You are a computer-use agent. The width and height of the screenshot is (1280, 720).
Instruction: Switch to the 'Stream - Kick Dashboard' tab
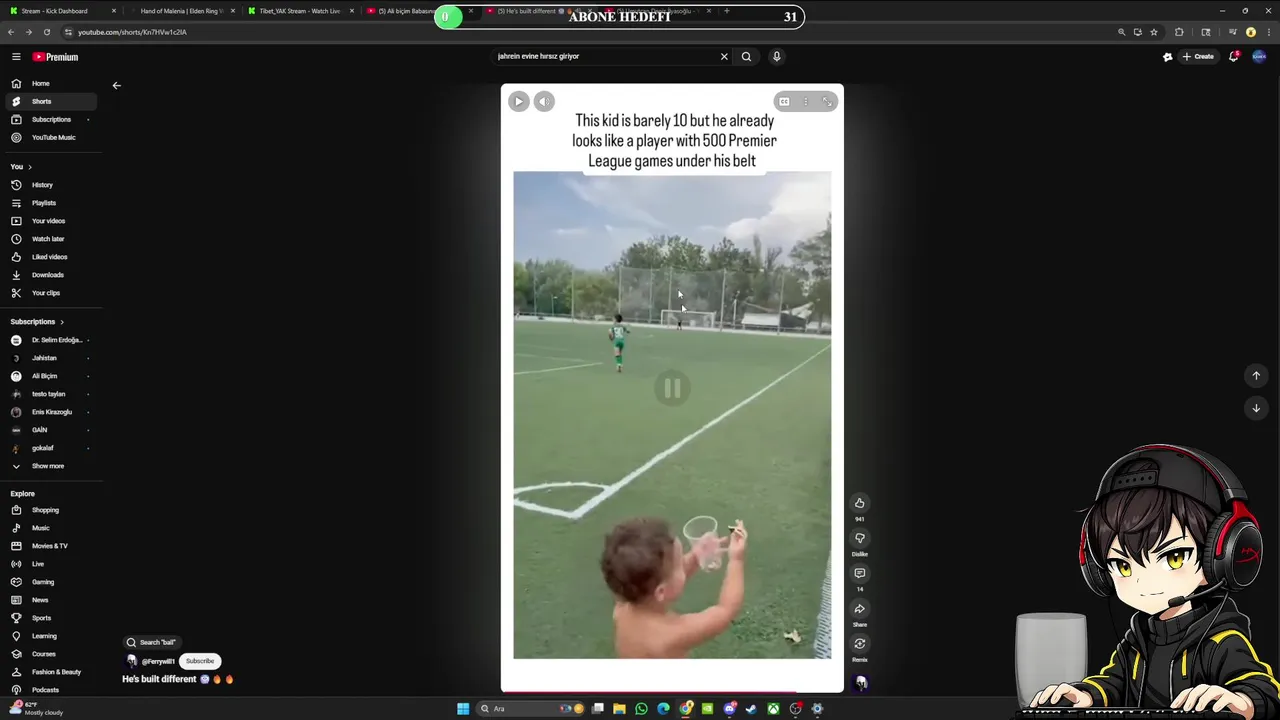click(x=63, y=11)
